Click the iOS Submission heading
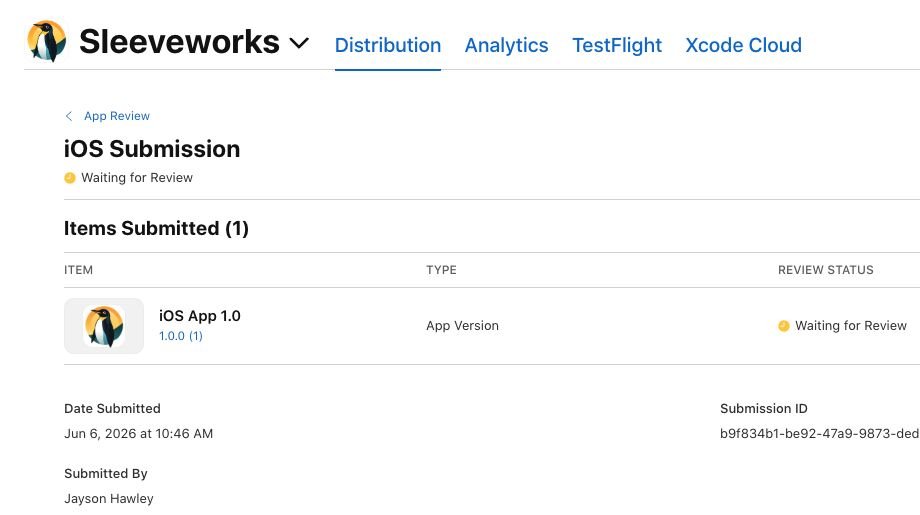The height and width of the screenshot is (515, 920). click(x=152, y=149)
